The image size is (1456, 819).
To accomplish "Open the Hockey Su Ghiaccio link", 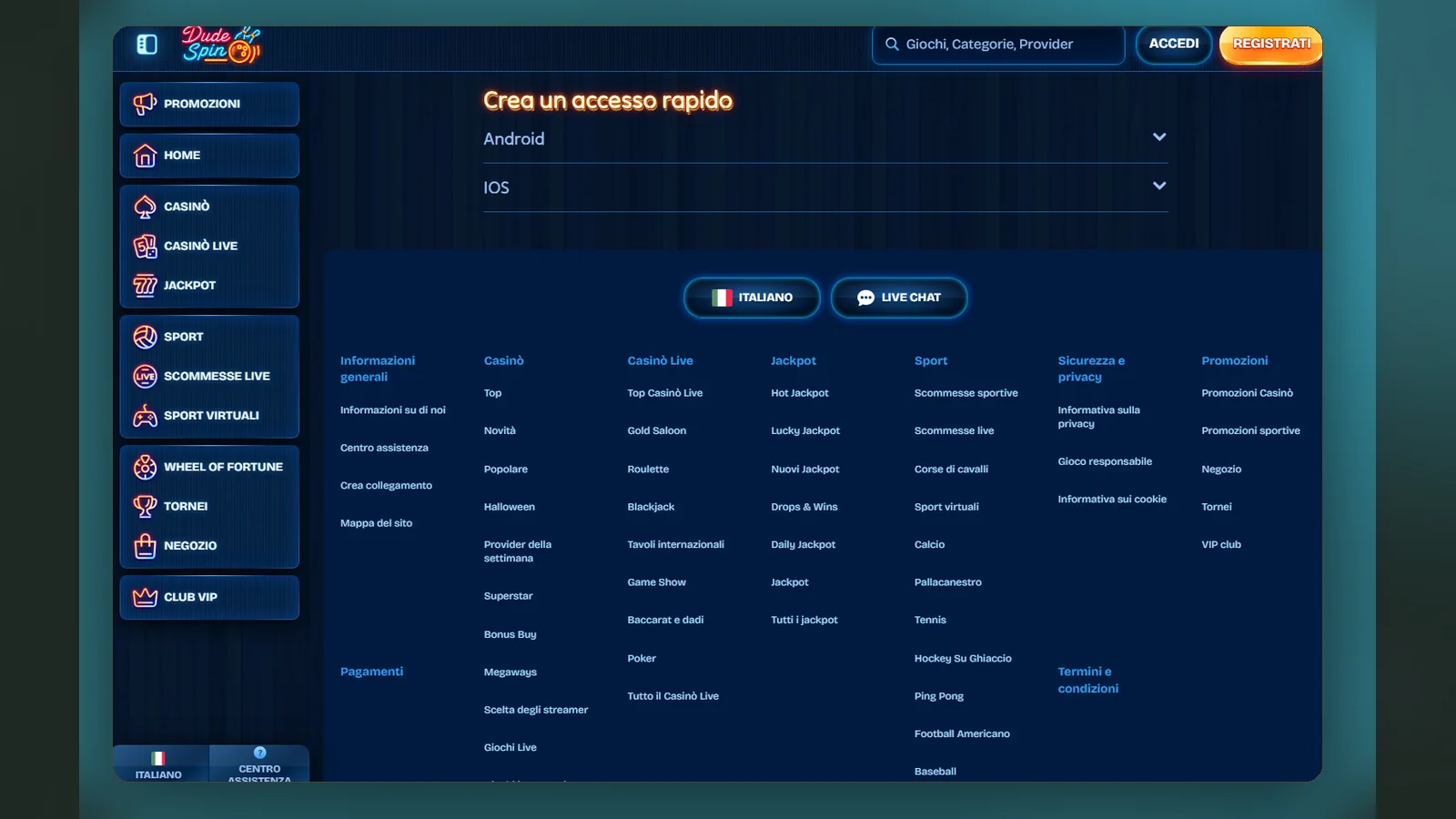I will [x=963, y=659].
